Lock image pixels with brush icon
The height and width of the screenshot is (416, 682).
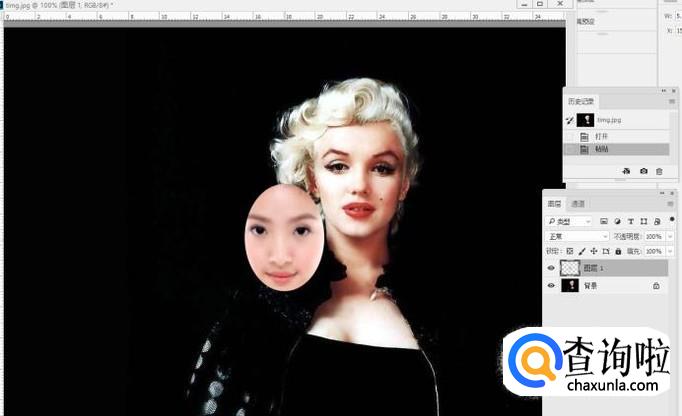(582, 251)
